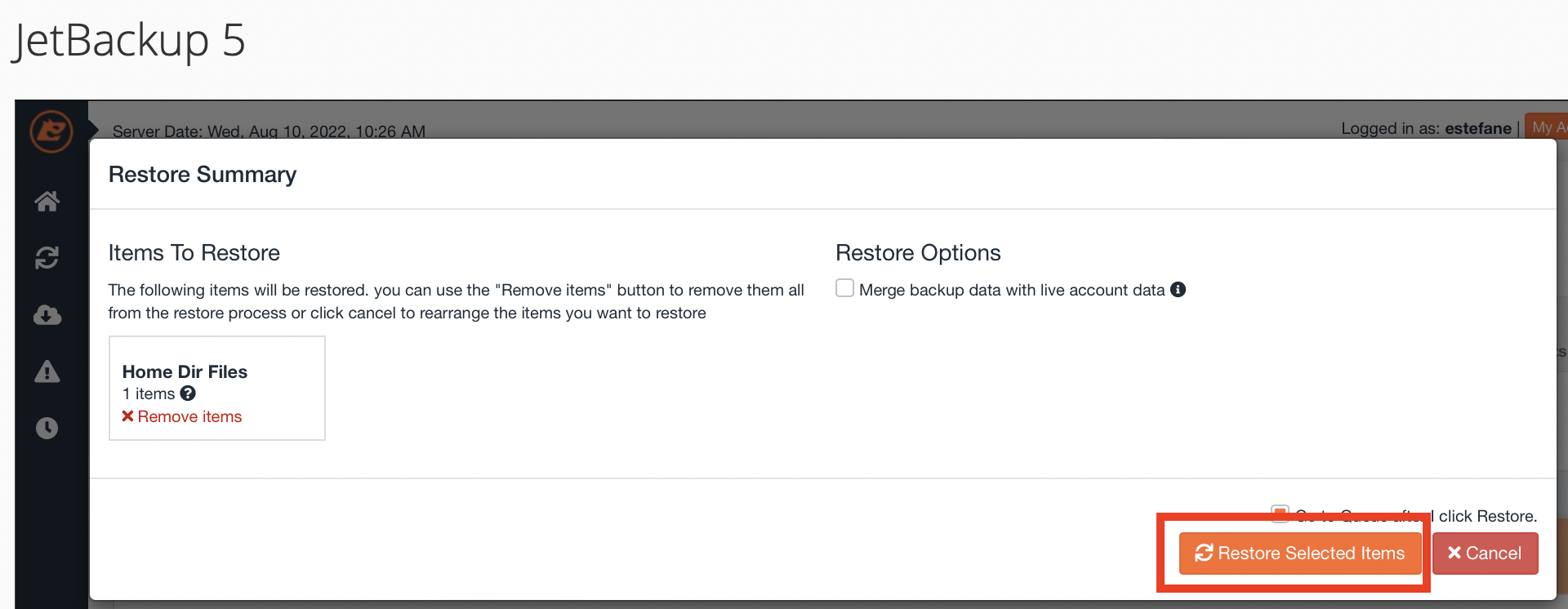Viewport: 1568px width, 609px height.
Task: Click the help icon next to 1 items
Action: pos(188,393)
